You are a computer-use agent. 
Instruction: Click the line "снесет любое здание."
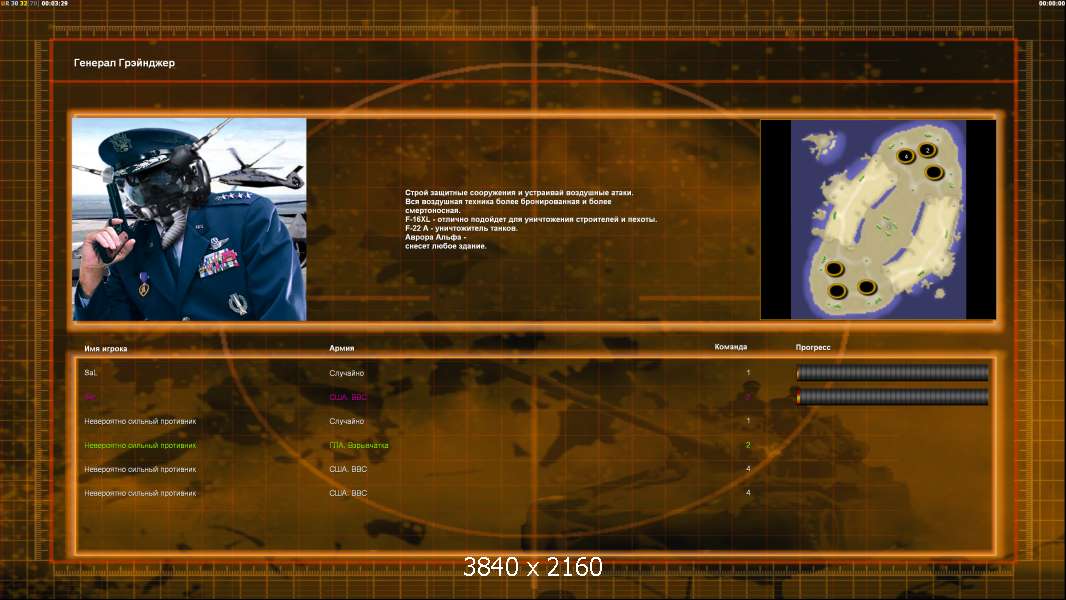(446, 246)
